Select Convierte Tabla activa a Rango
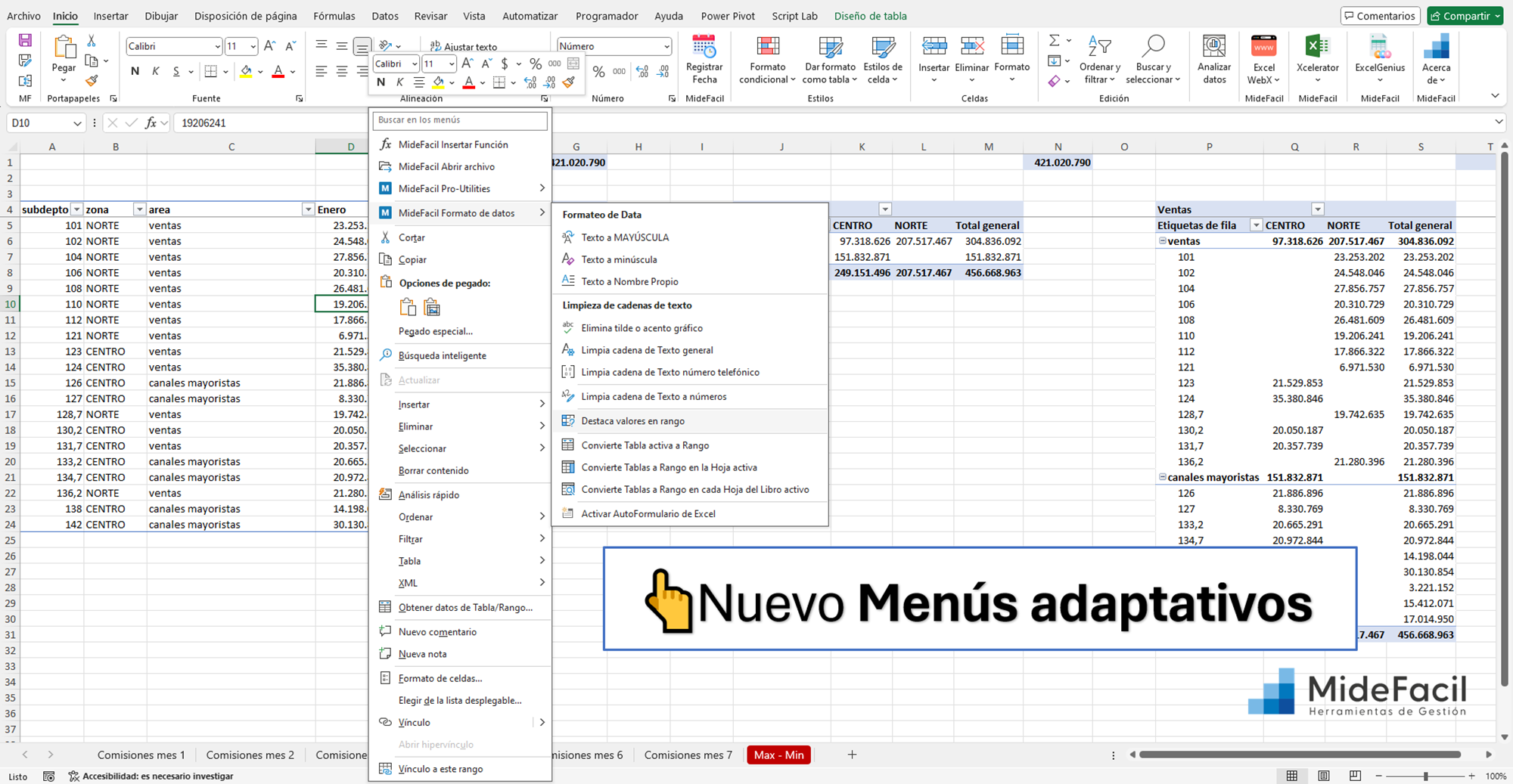Screen dimensions: 1513x784 click(x=645, y=445)
